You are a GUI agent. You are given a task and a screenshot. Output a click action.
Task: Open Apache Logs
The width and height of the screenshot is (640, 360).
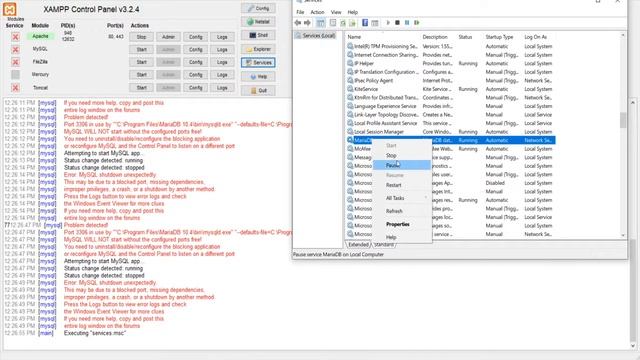(x=222, y=37)
